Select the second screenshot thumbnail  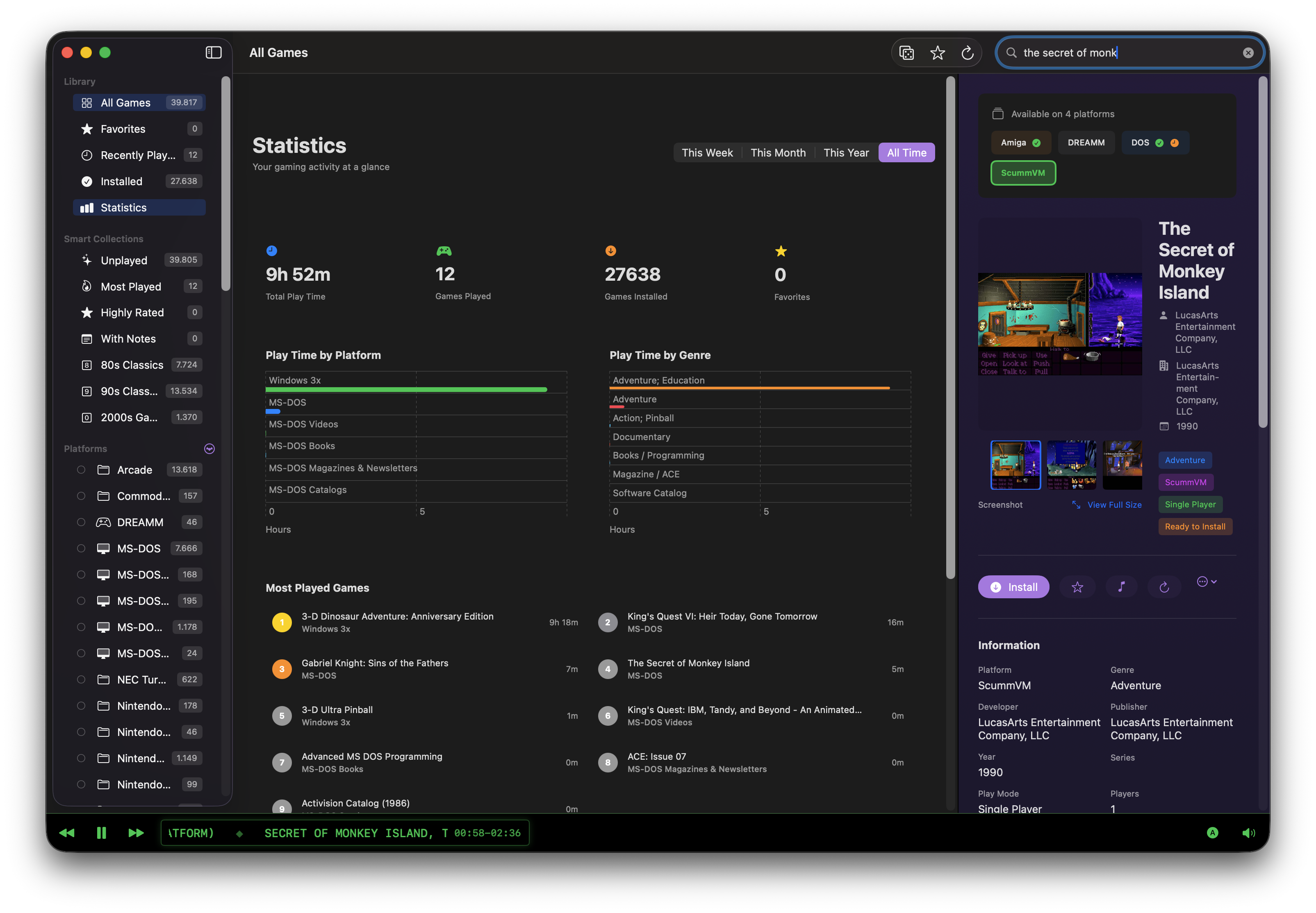[1071, 465]
